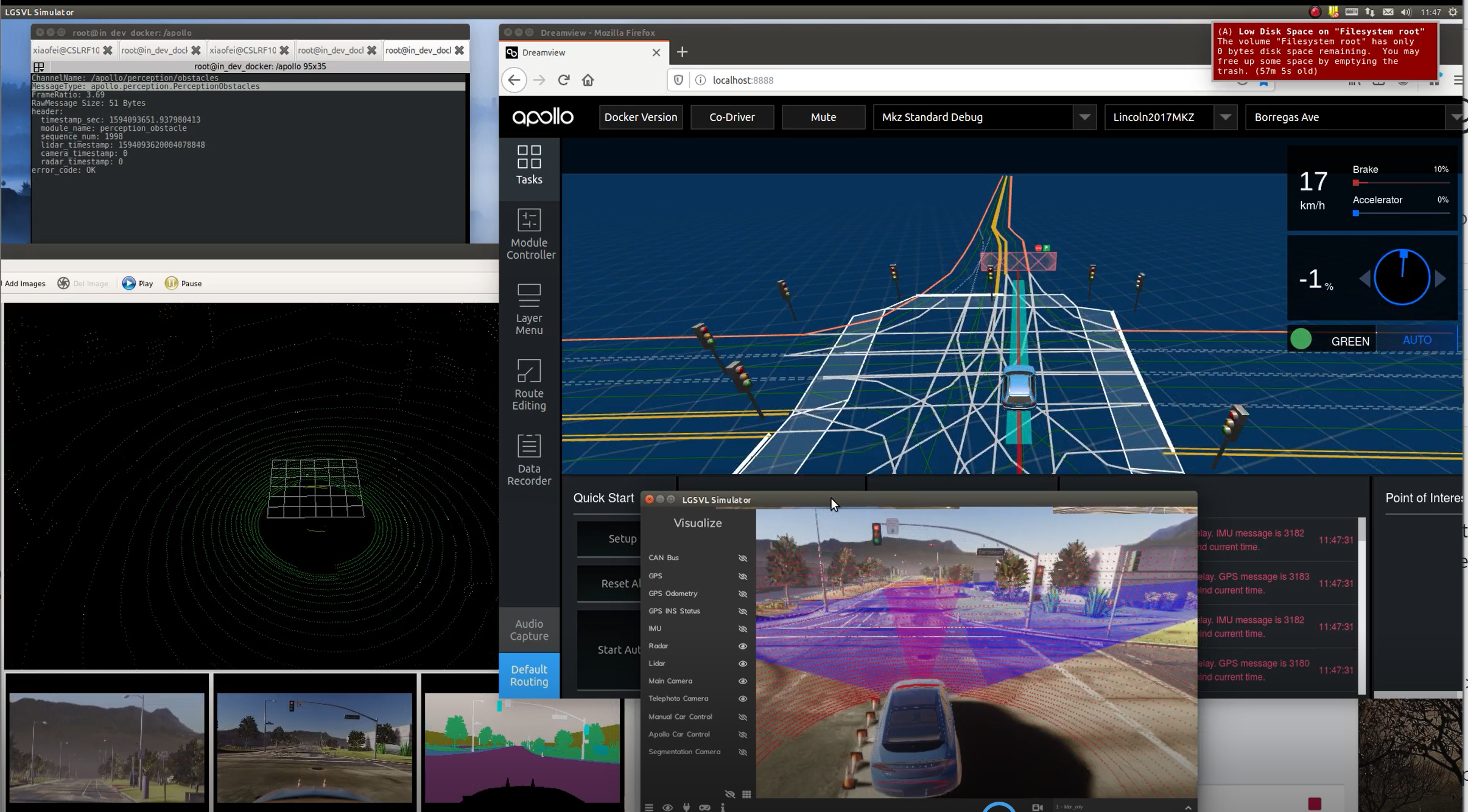Viewport: 1468px width, 812px height.
Task: Reload the Dreamview page
Action: (x=564, y=80)
